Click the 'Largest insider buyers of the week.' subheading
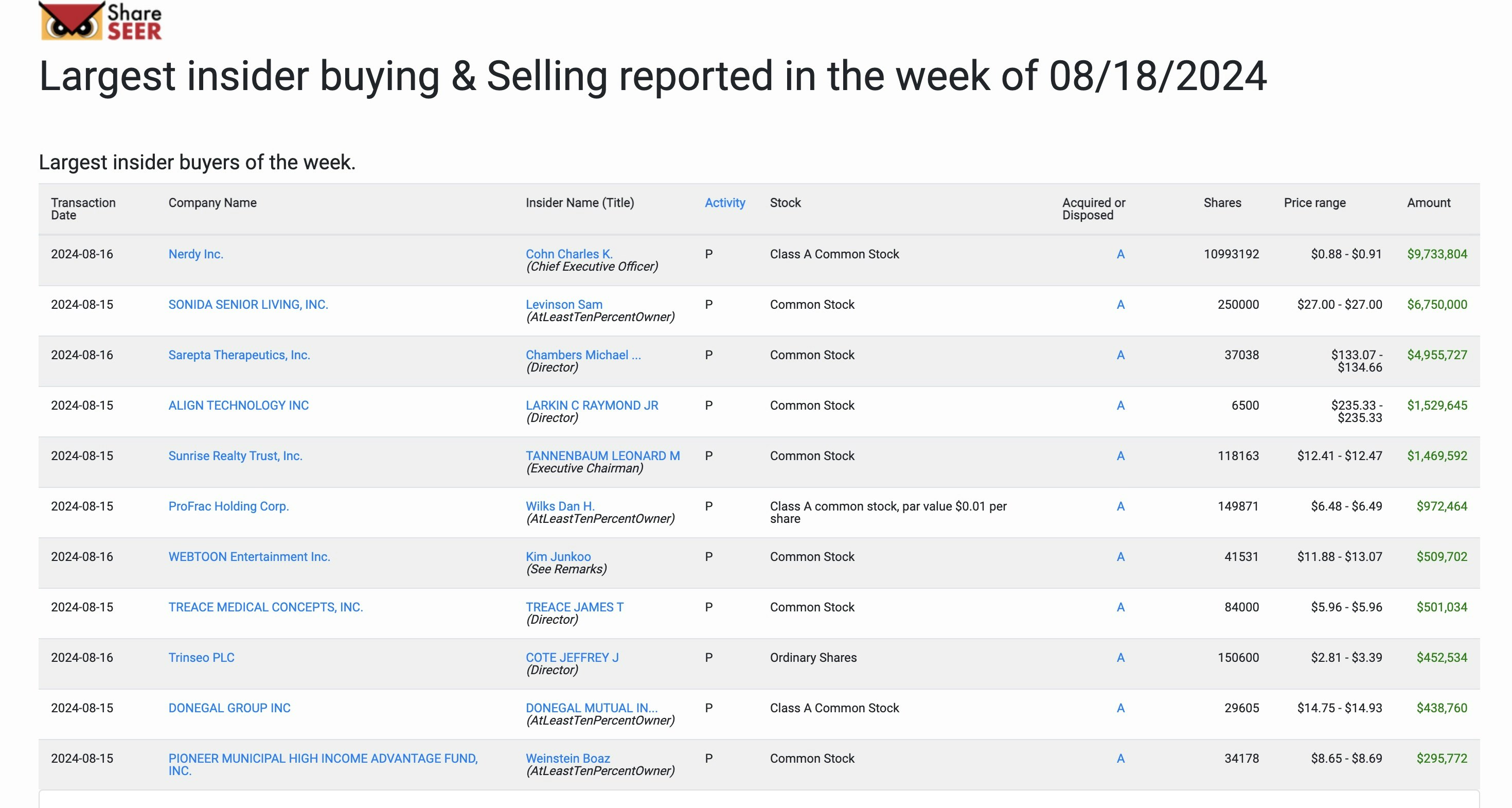 (197, 162)
